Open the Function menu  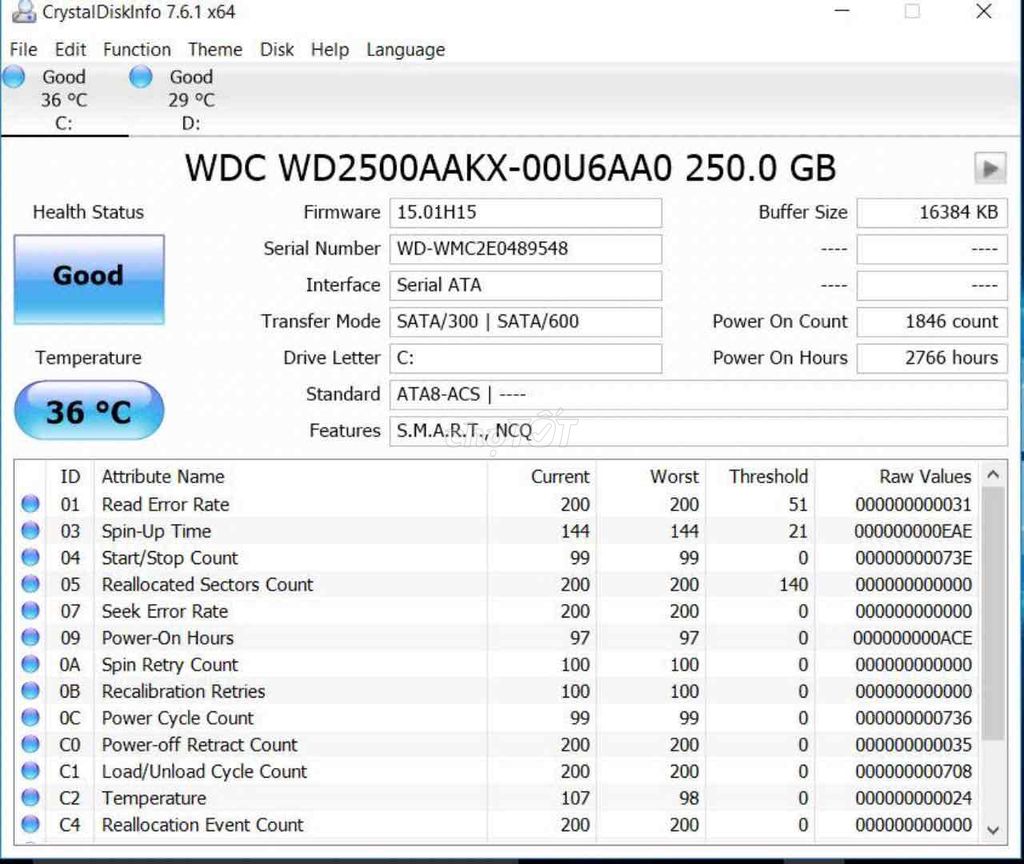pyautogui.click(x=137, y=50)
